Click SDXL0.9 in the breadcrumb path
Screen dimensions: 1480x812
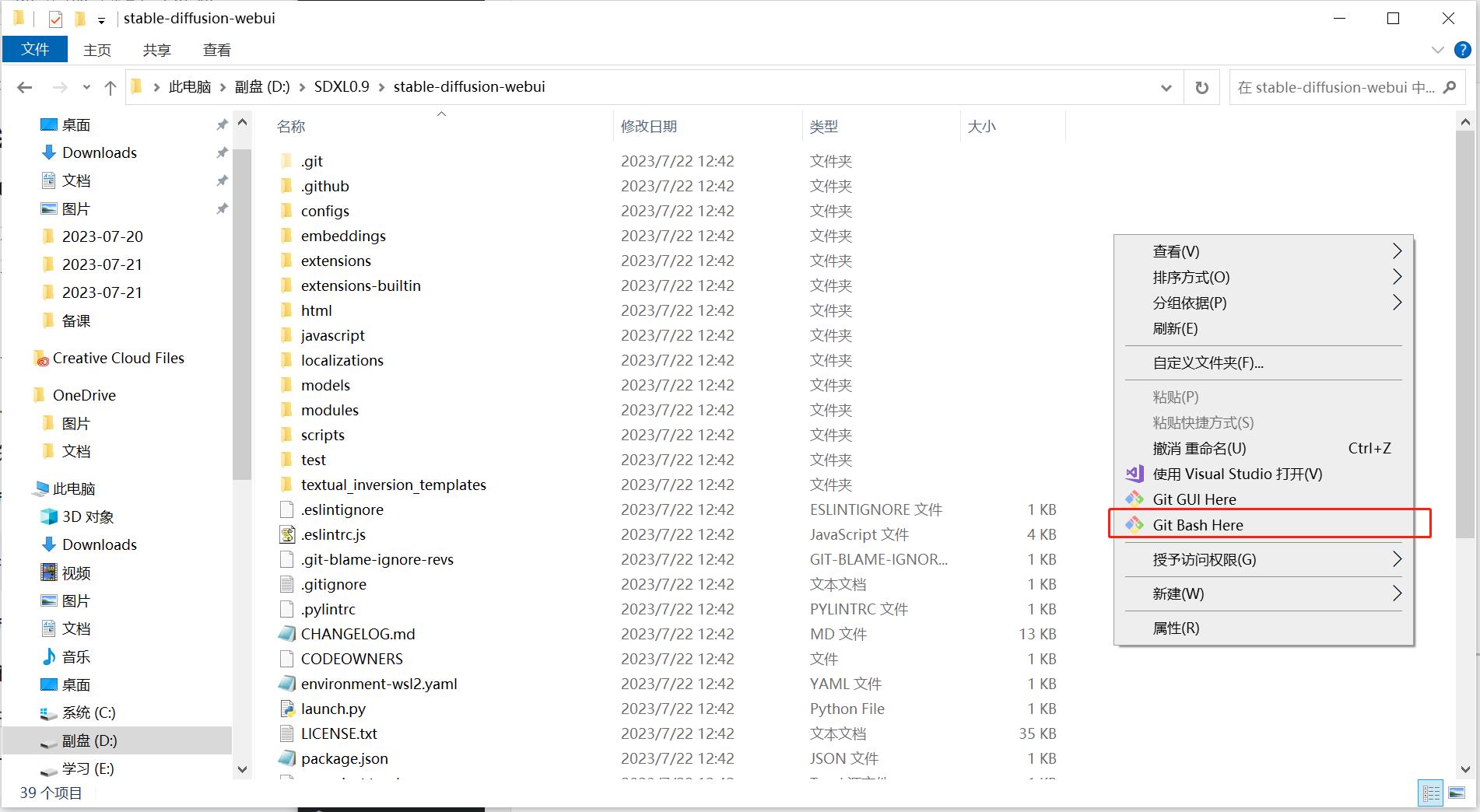point(342,86)
